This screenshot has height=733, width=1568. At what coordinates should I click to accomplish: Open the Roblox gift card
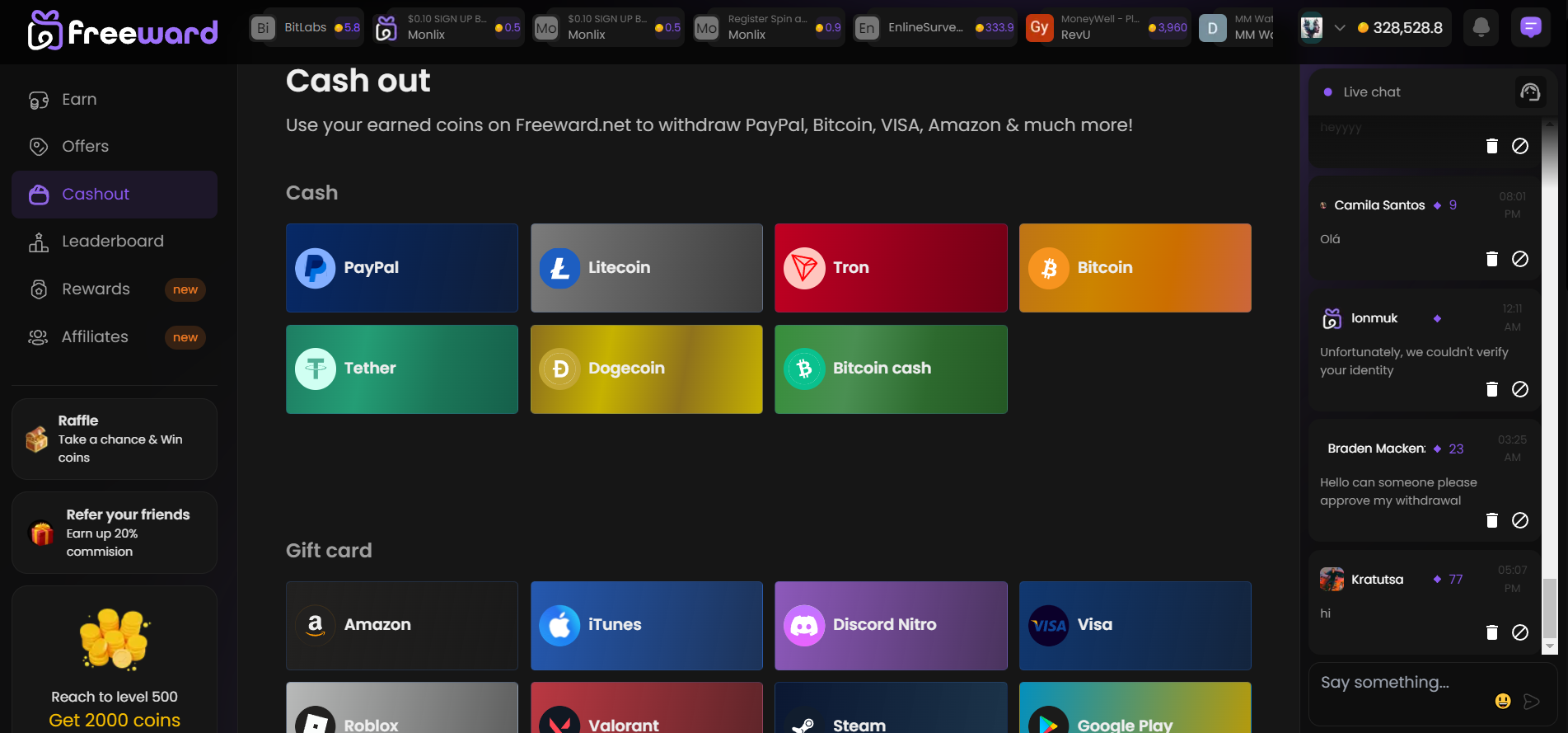[x=402, y=707]
